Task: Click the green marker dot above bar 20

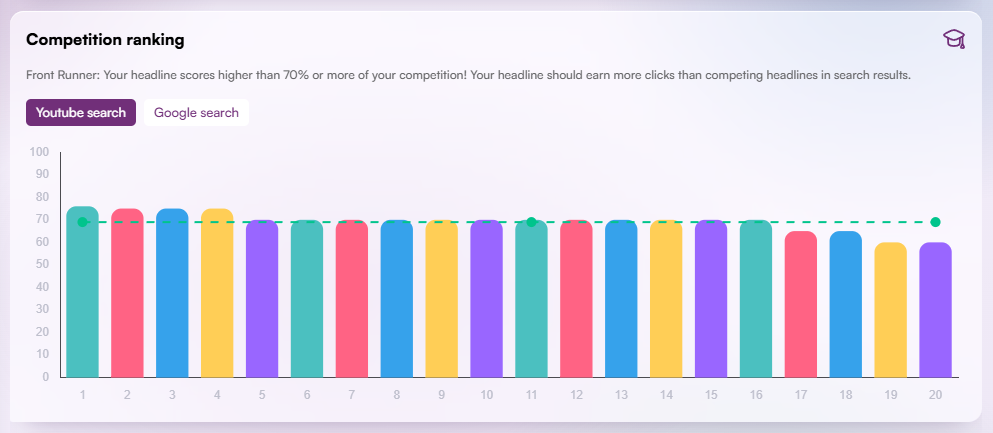Action: 935,222
